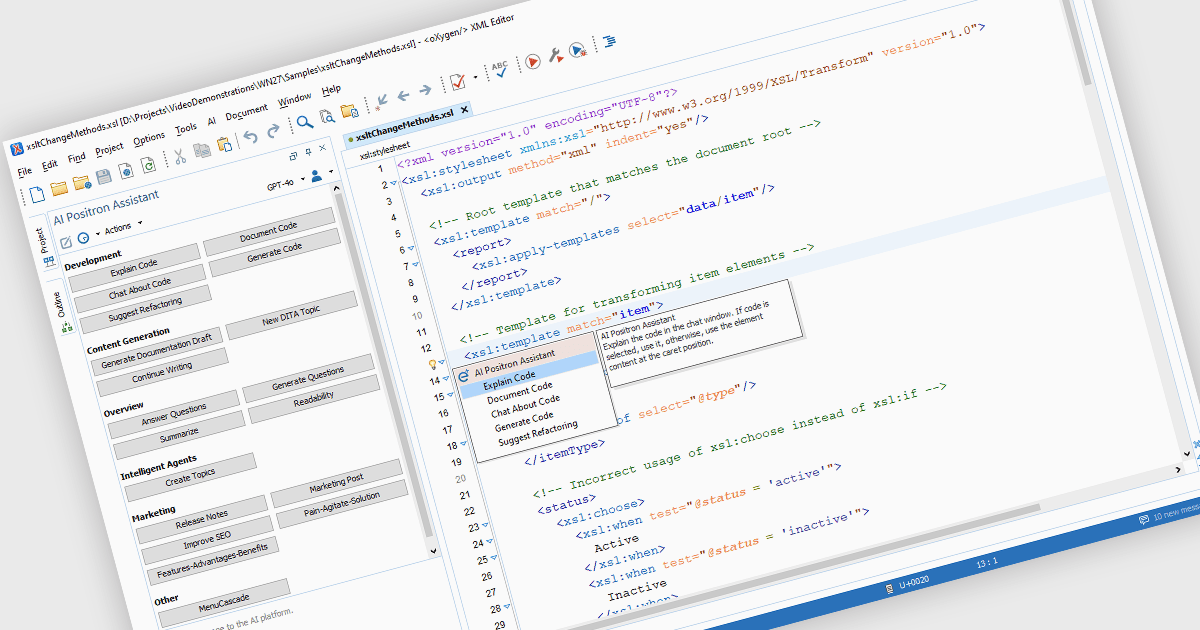Open the Help menu

pyautogui.click(x=331, y=90)
